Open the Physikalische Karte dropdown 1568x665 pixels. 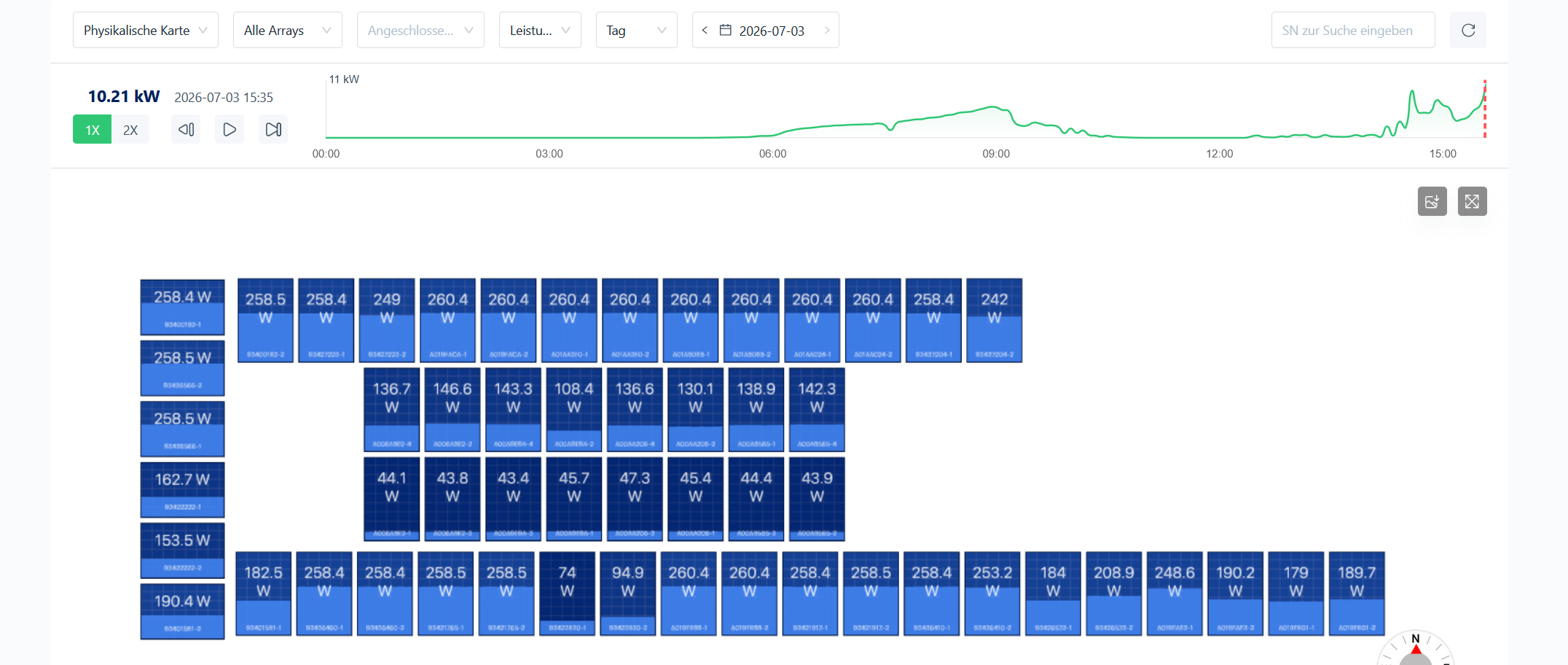point(146,30)
